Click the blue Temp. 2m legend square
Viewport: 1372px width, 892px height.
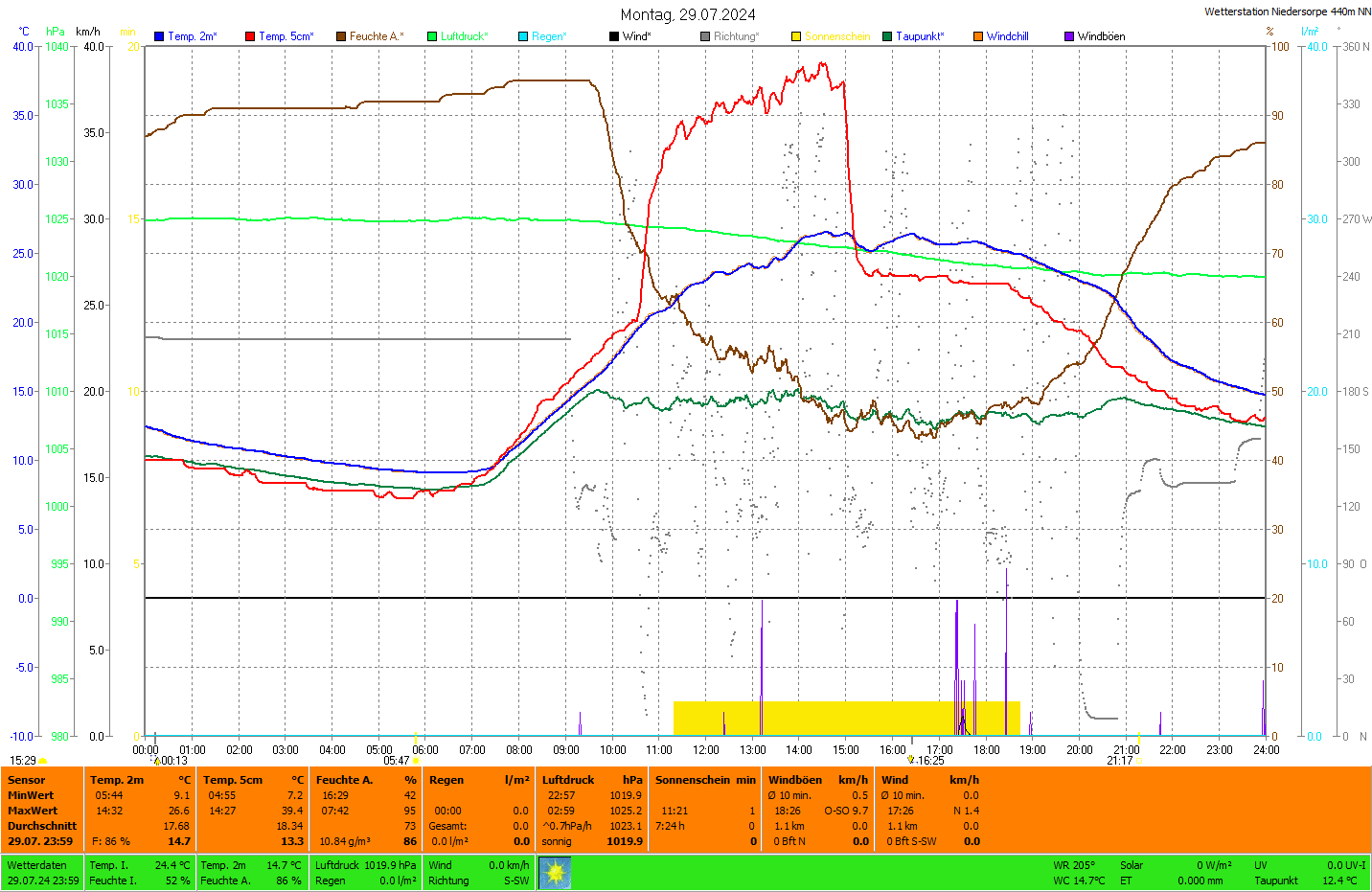159,36
